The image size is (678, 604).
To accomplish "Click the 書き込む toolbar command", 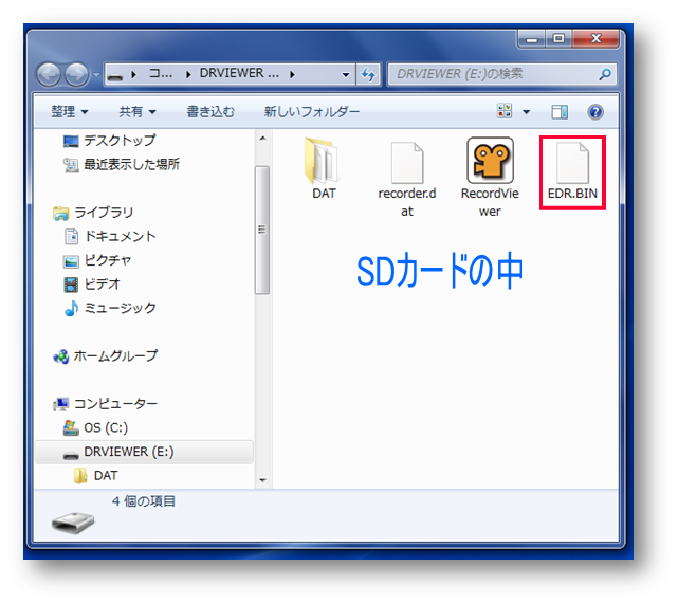I will 211,112.
